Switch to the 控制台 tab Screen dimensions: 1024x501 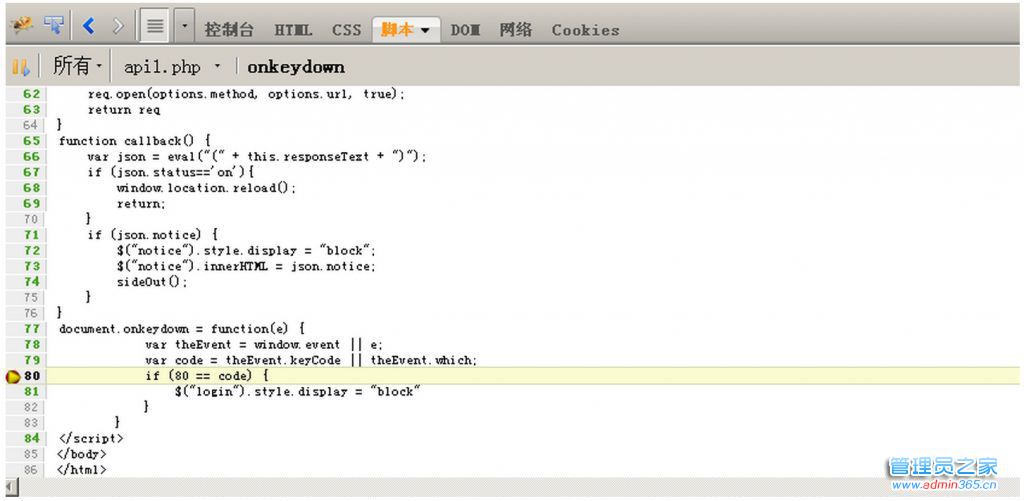pyautogui.click(x=229, y=29)
